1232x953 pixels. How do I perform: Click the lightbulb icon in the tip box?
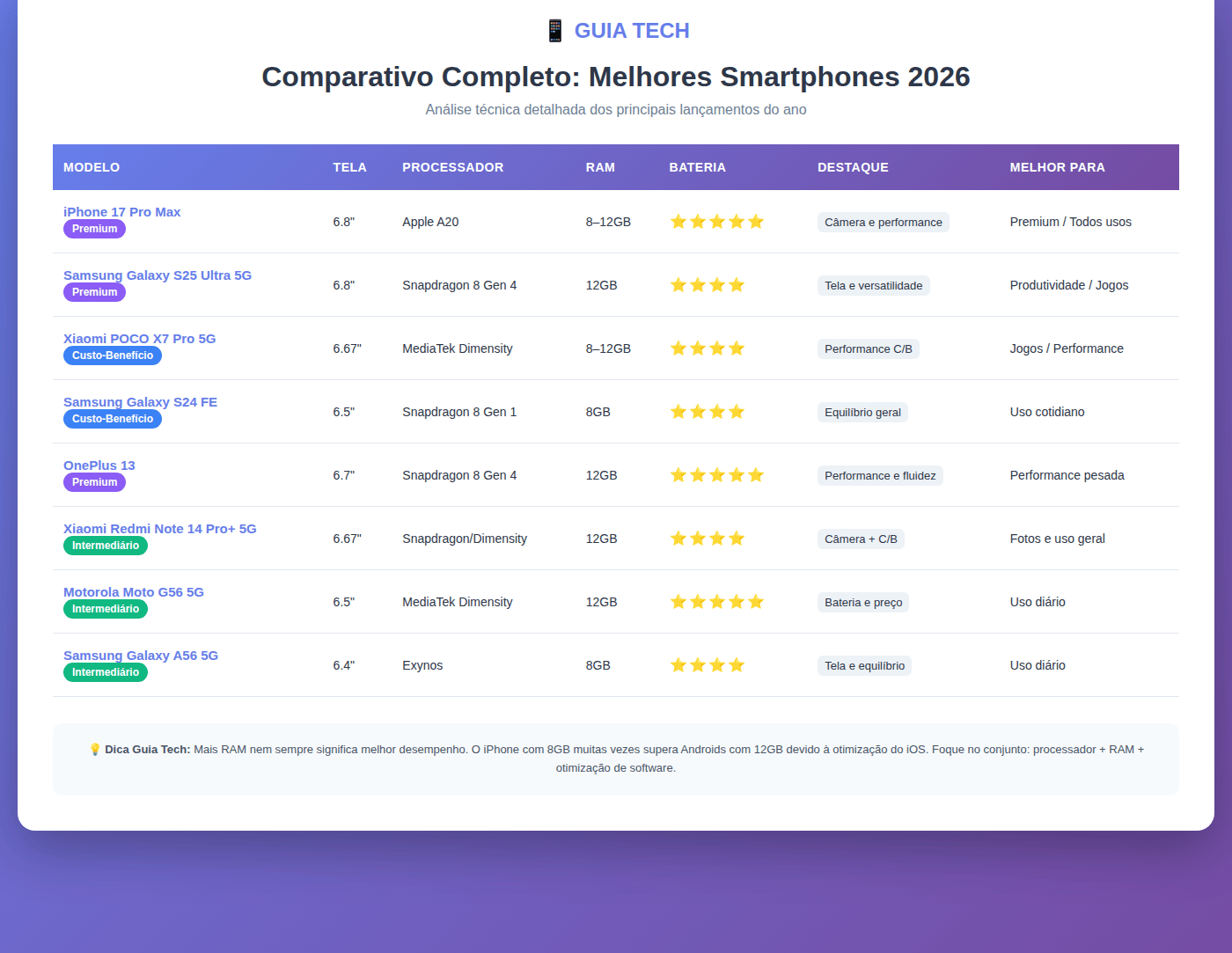[95, 750]
